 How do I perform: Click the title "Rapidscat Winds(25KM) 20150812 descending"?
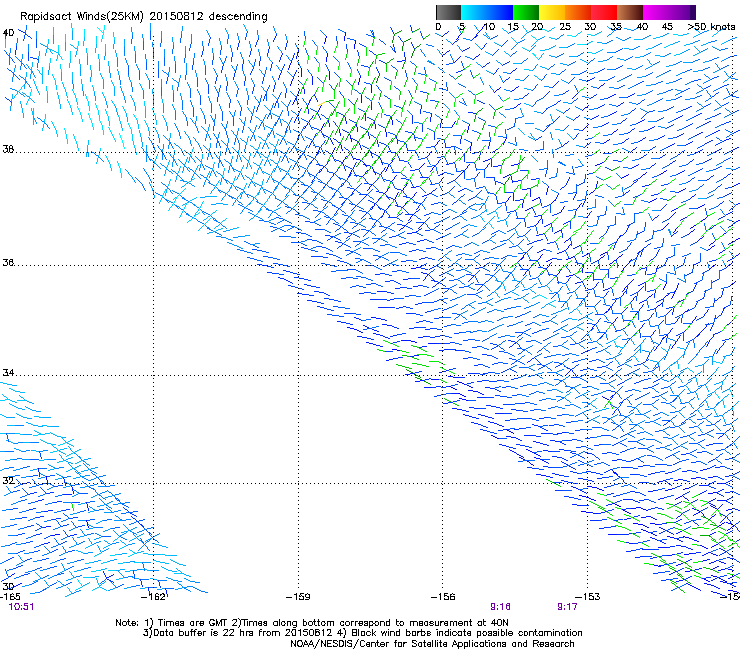tap(143, 17)
